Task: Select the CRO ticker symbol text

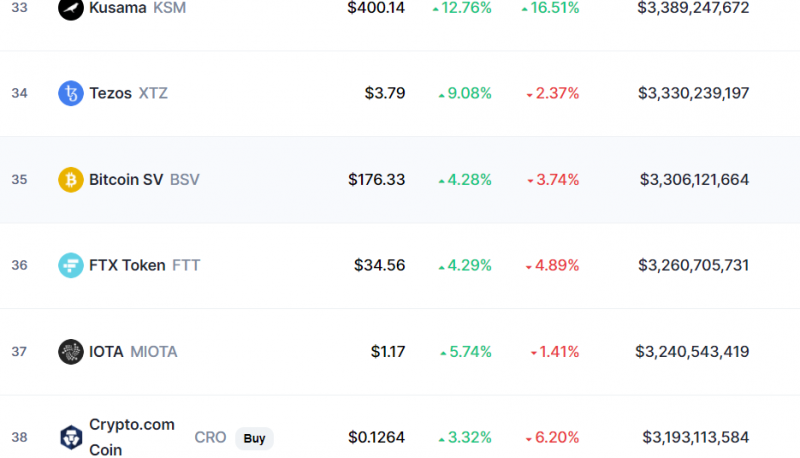Action: pyautogui.click(x=210, y=438)
